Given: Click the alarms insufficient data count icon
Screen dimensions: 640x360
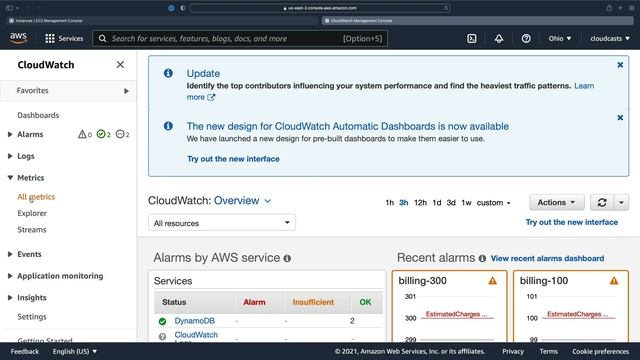Looking at the screenshot, I should tap(120, 134).
